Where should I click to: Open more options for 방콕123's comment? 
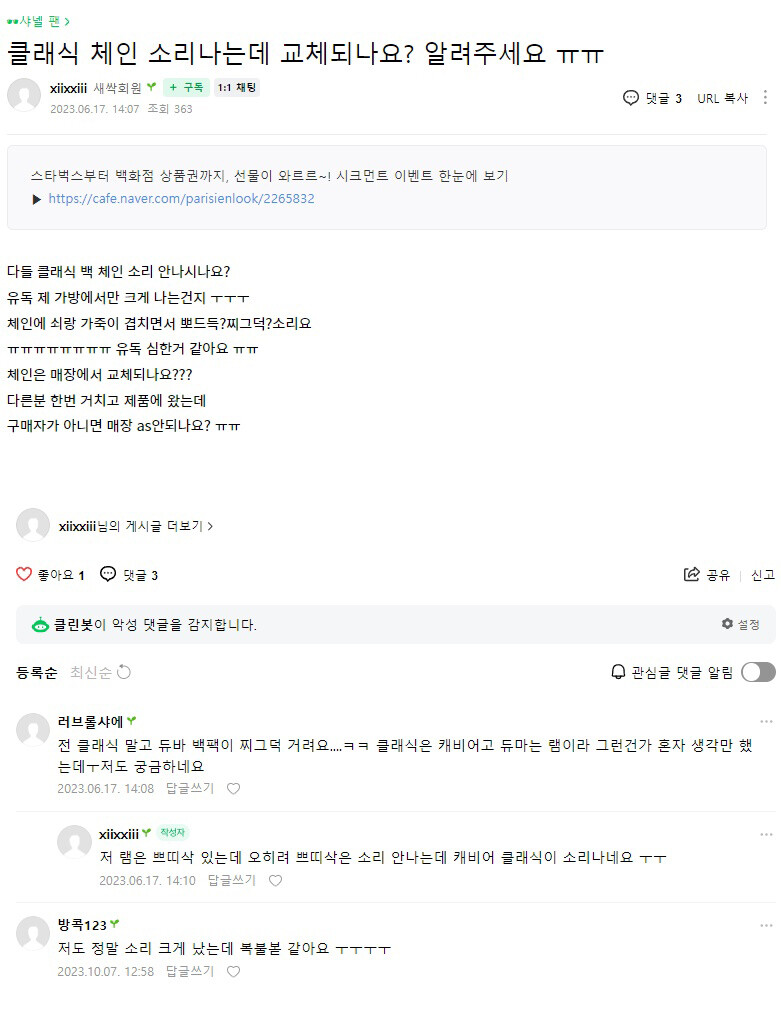coord(766,924)
